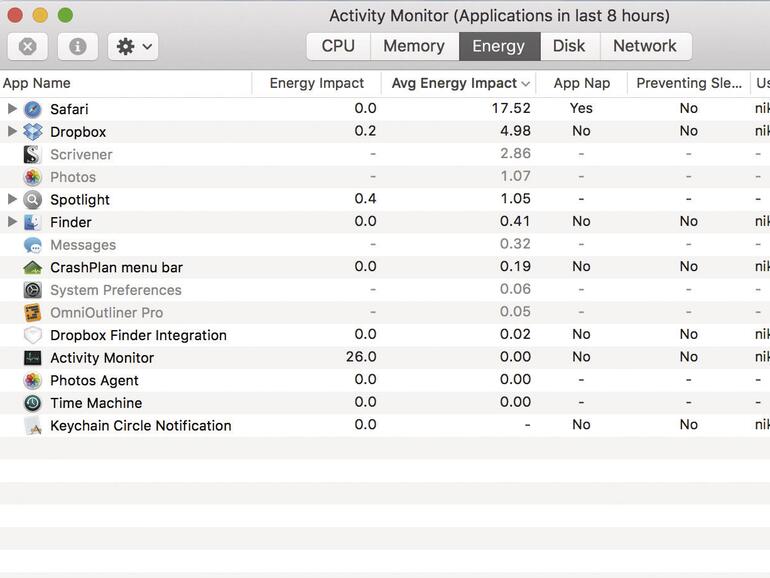Screen dimensions: 770x578
Task: Click the Time Machine clock icon
Action: pos(33,403)
